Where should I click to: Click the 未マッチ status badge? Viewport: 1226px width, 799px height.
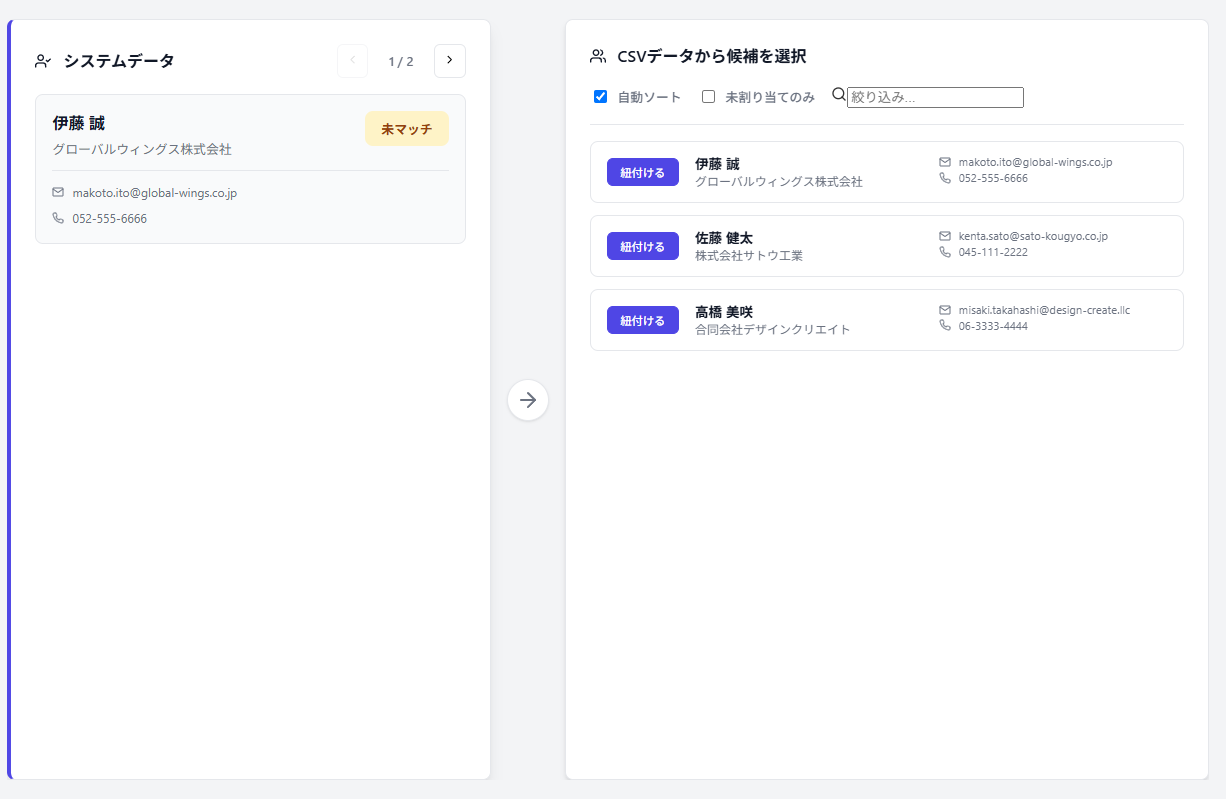click(406, 128)
